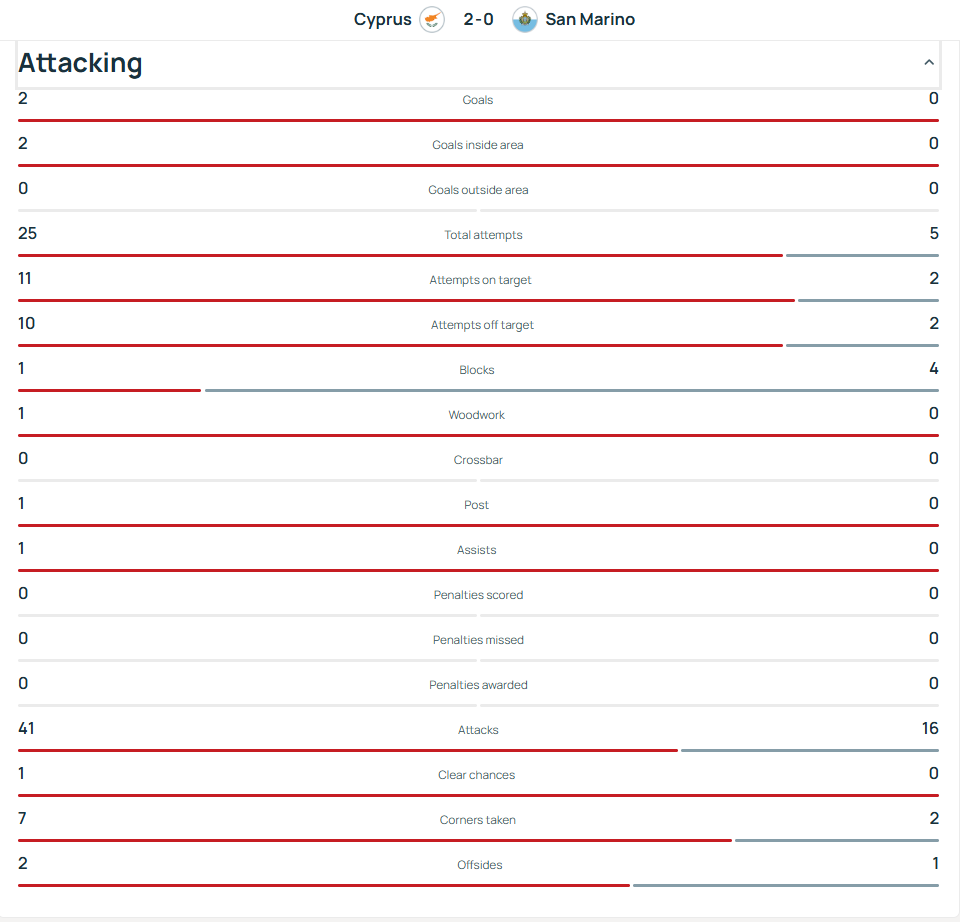Click Cyprus's 41 Attacks value

click(x=27, y=729)
